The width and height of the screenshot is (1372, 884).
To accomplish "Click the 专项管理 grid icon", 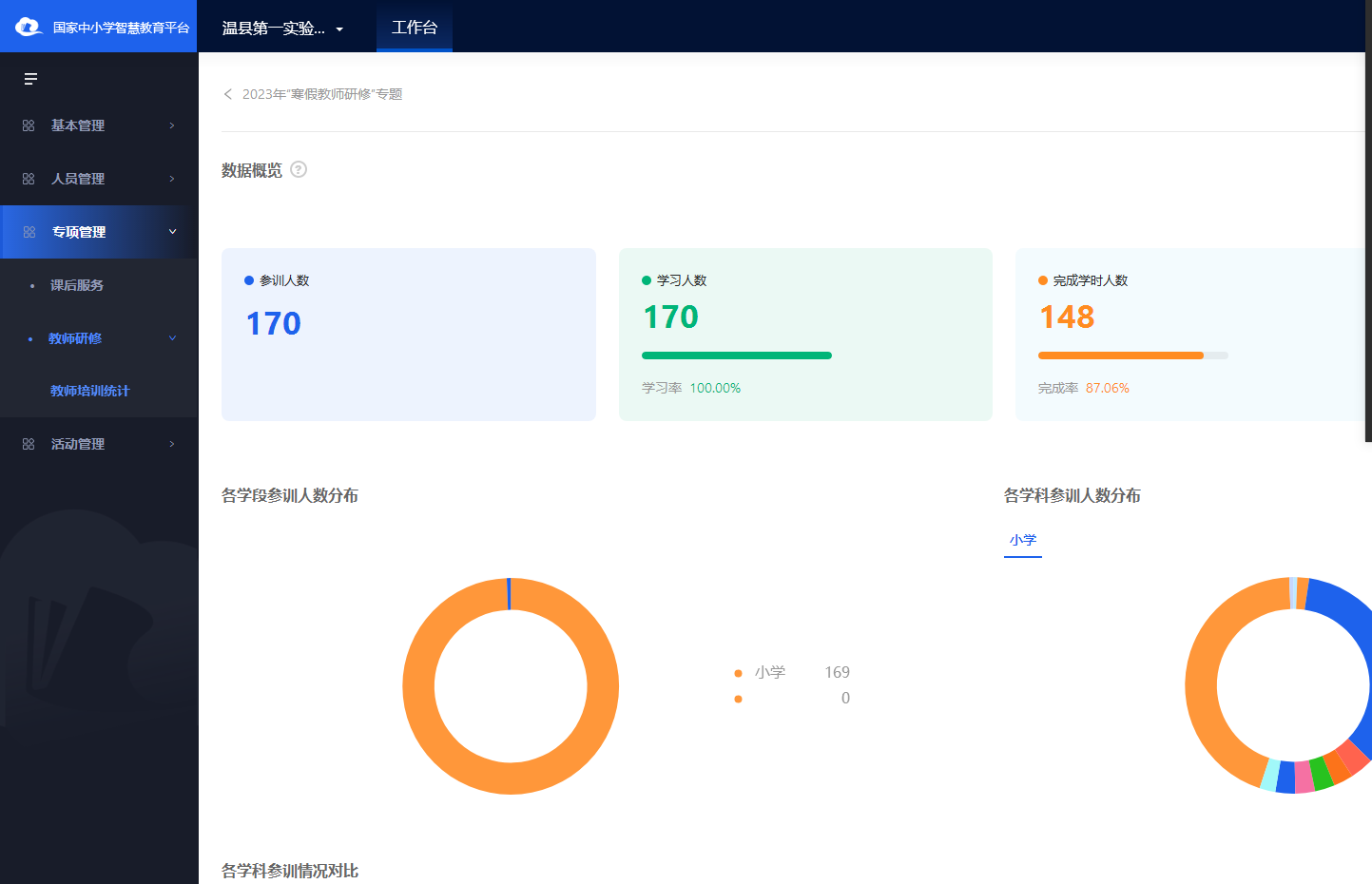I will click(x=29, y=232).
